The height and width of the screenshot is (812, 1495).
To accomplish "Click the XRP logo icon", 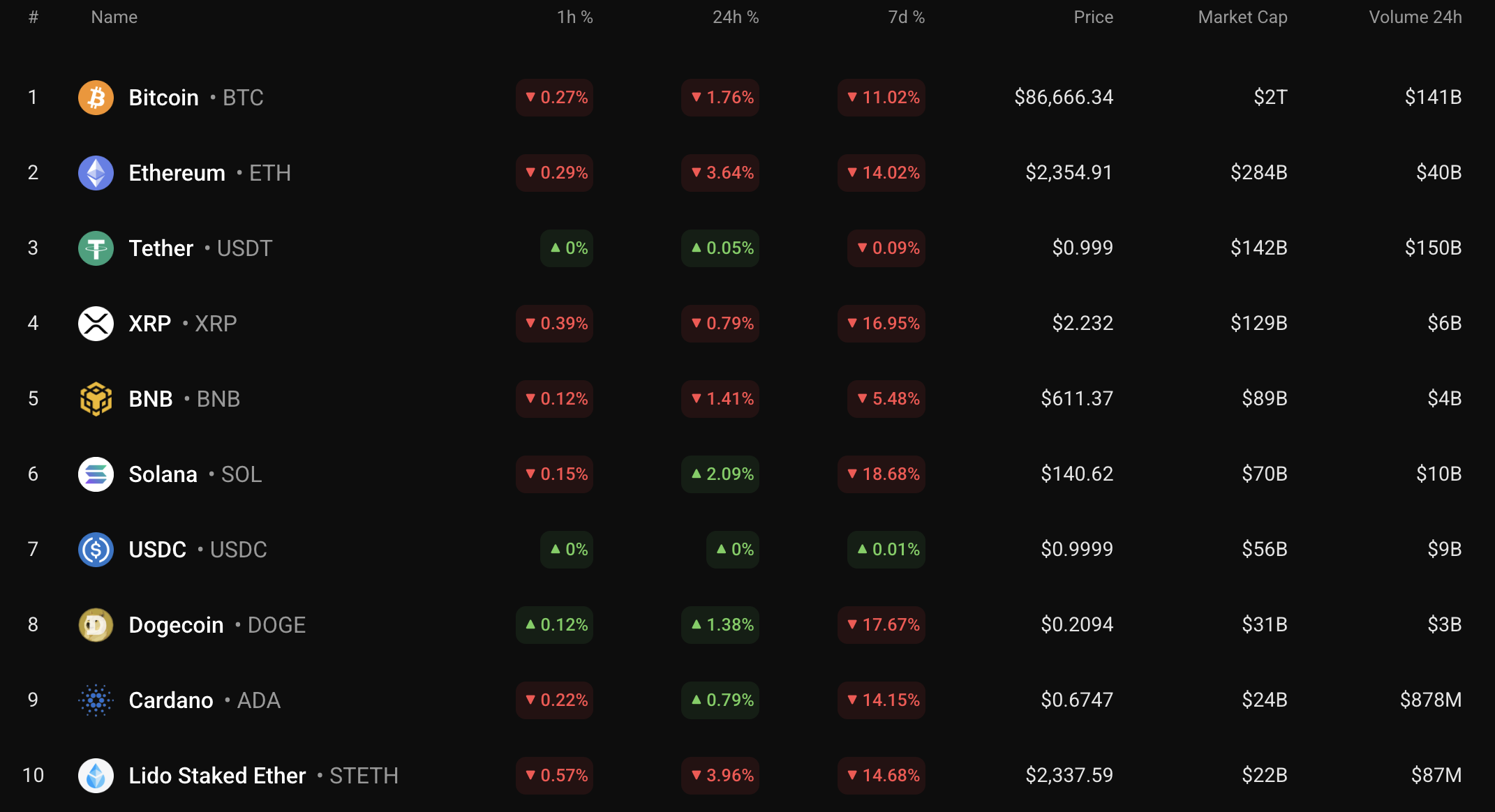I will pos(96,324).
